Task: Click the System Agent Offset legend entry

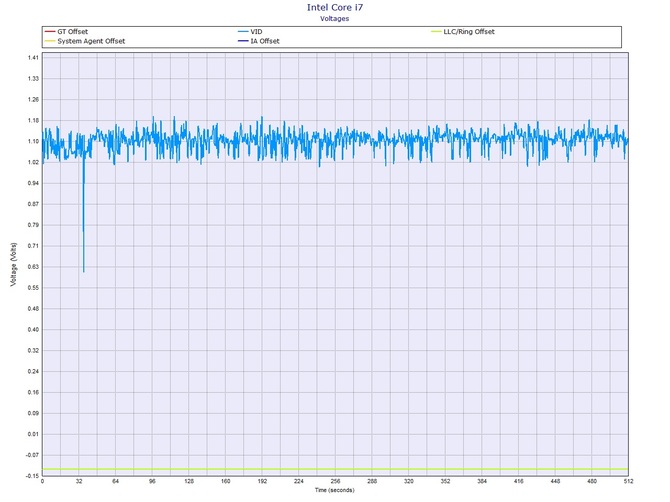Action: click(85, 41)
